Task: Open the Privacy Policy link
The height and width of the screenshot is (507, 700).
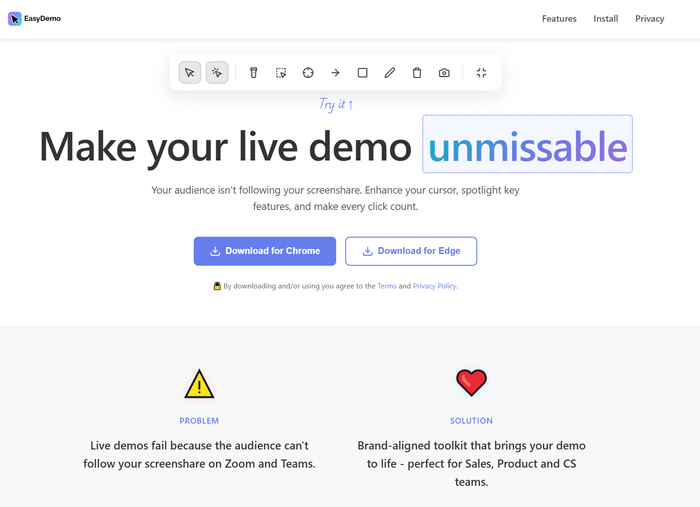Action: point(434,286)
